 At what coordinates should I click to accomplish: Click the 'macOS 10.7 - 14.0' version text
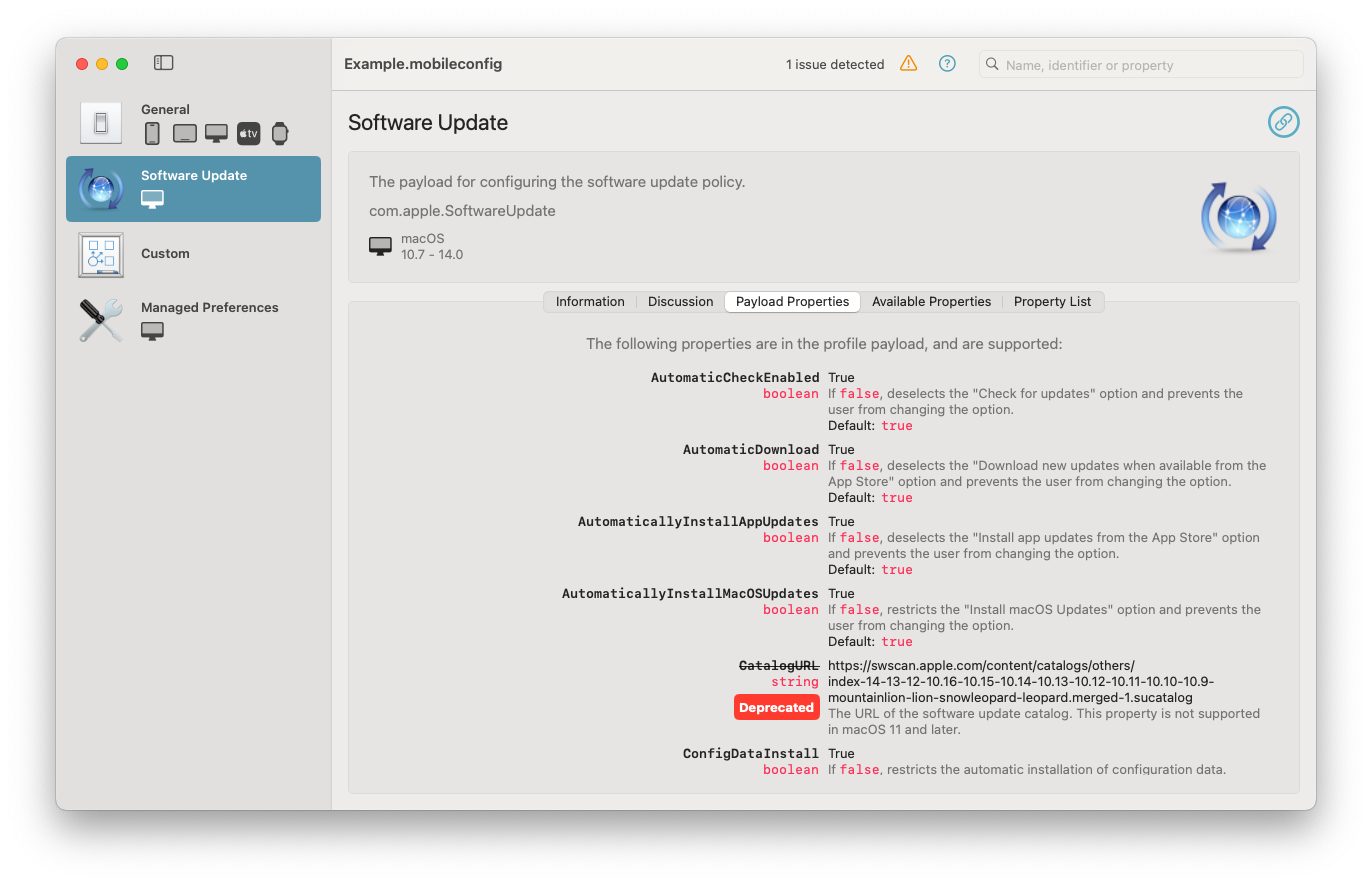[432, 247]
